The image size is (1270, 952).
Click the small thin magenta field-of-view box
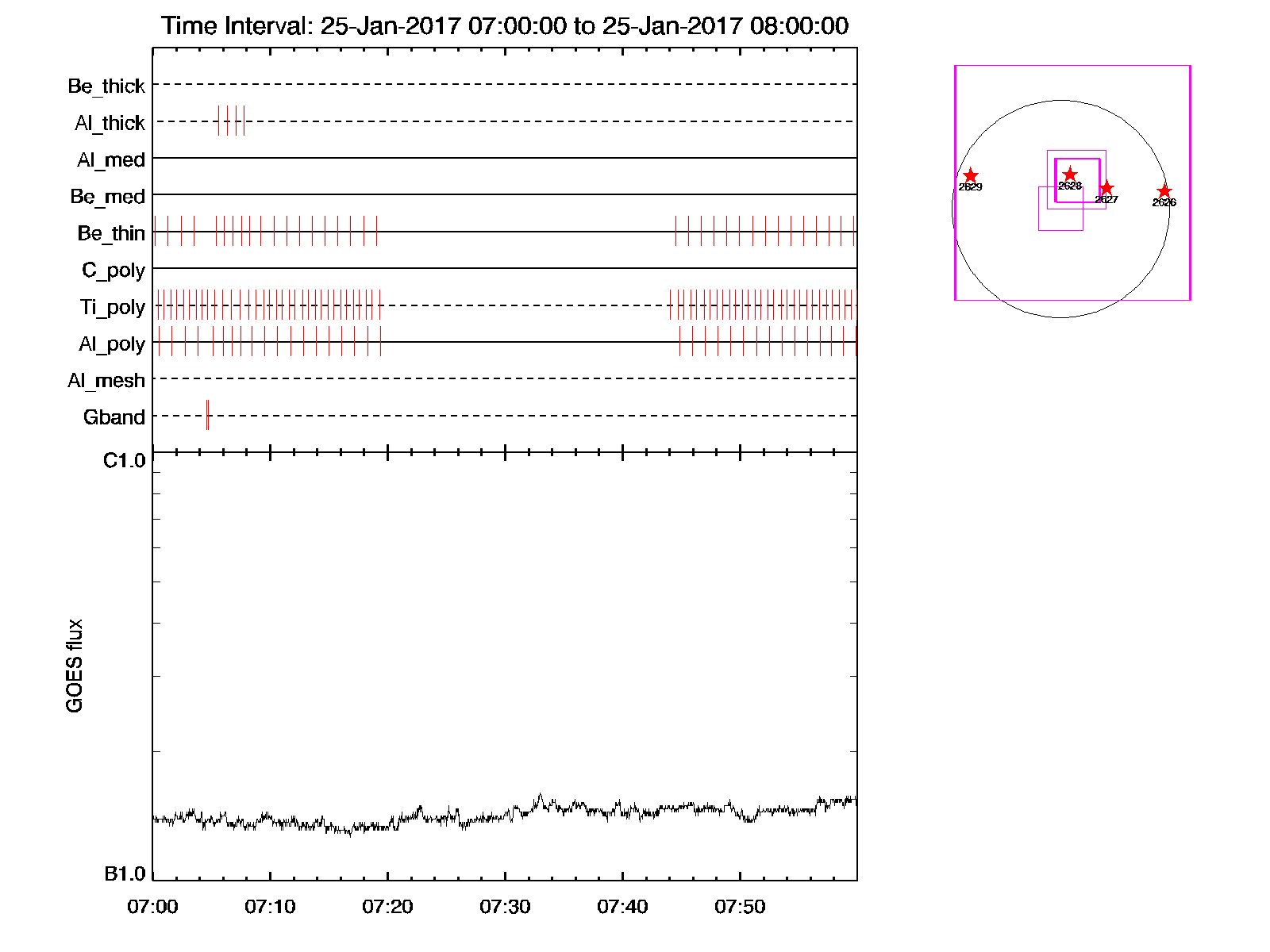[1060, 209]
